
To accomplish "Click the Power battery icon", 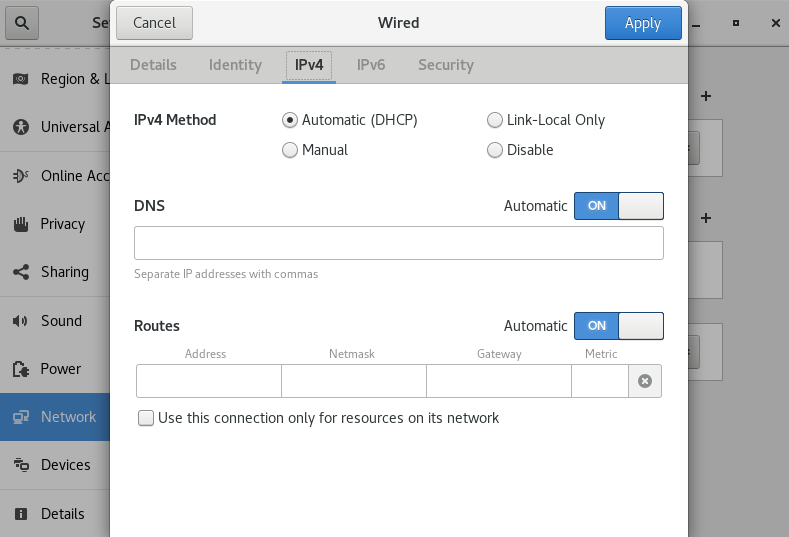I will (x=21, y=369).
